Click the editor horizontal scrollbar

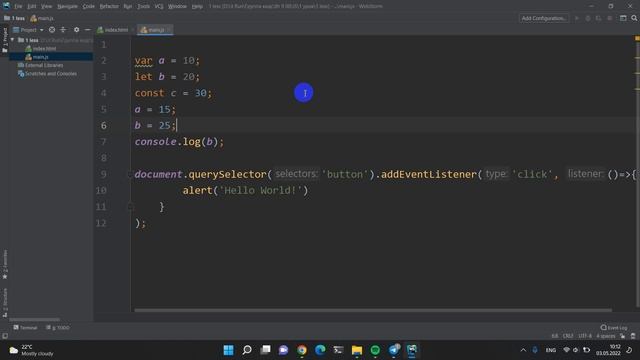373,310
